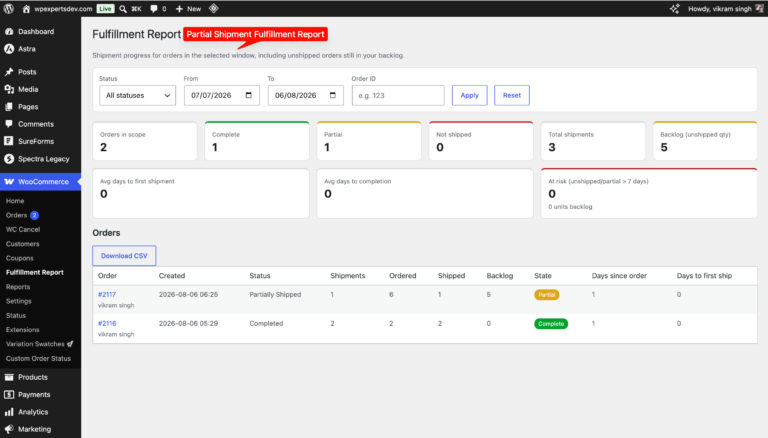Click the Pages icon in sidebar
This screenshot has width=768, height=438.
[9, 106]
